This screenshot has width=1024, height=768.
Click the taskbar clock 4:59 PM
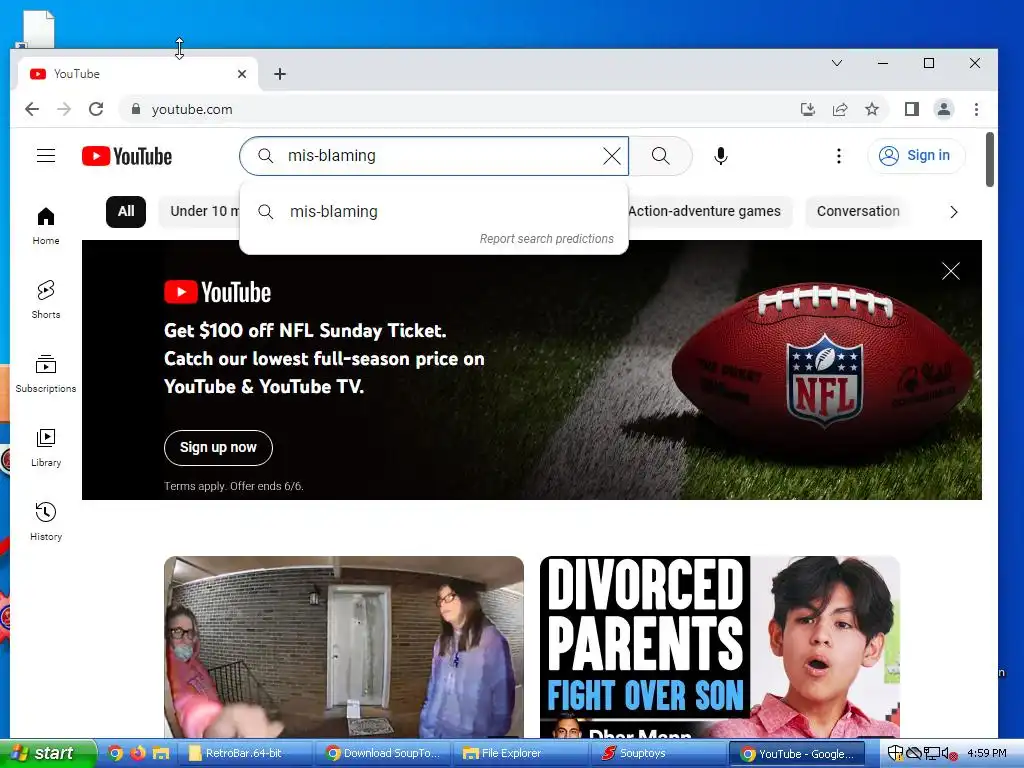tap(986, 753)
